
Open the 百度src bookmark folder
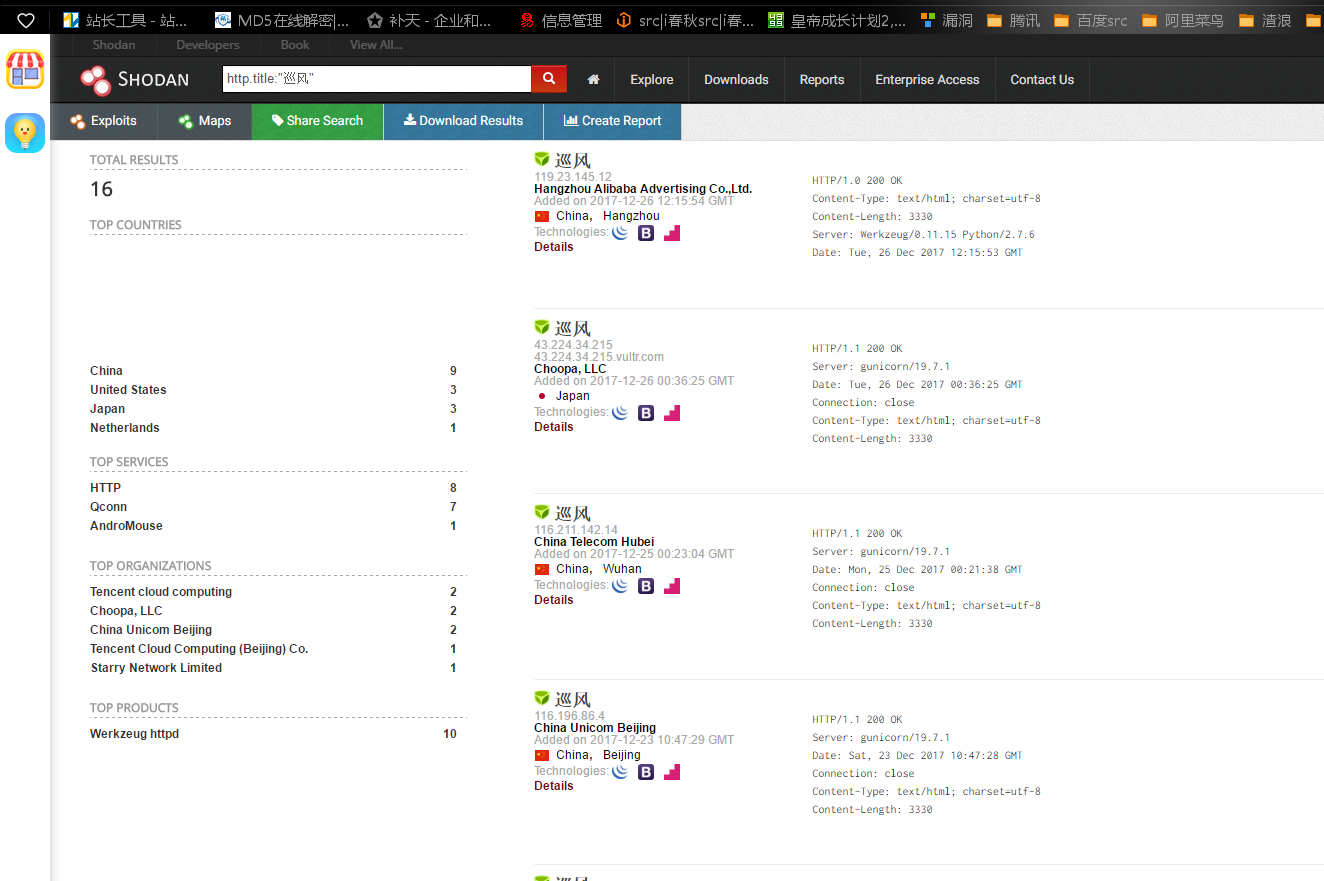tap(1090, 20)
